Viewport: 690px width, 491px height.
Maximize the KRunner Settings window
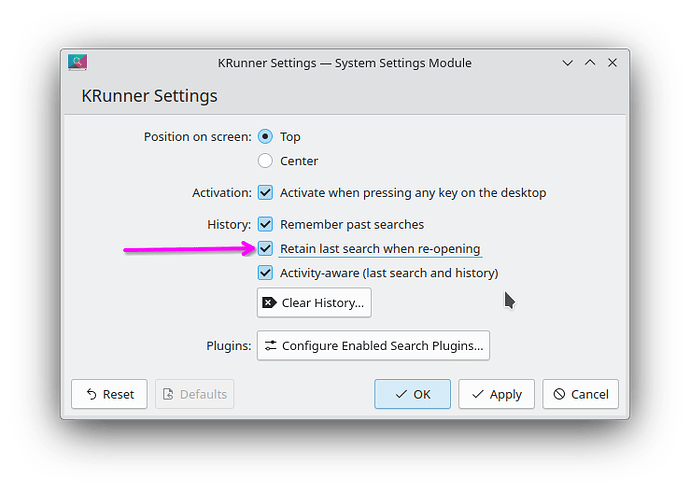tap(590, 62)
